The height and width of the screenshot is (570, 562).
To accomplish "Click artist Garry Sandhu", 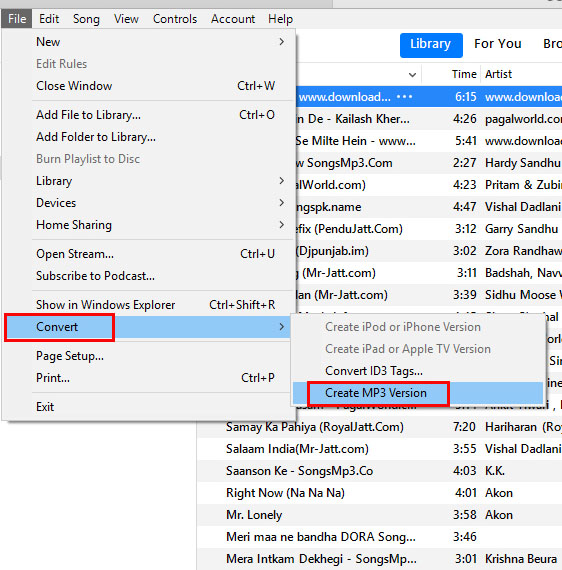I will click(521, 229).
